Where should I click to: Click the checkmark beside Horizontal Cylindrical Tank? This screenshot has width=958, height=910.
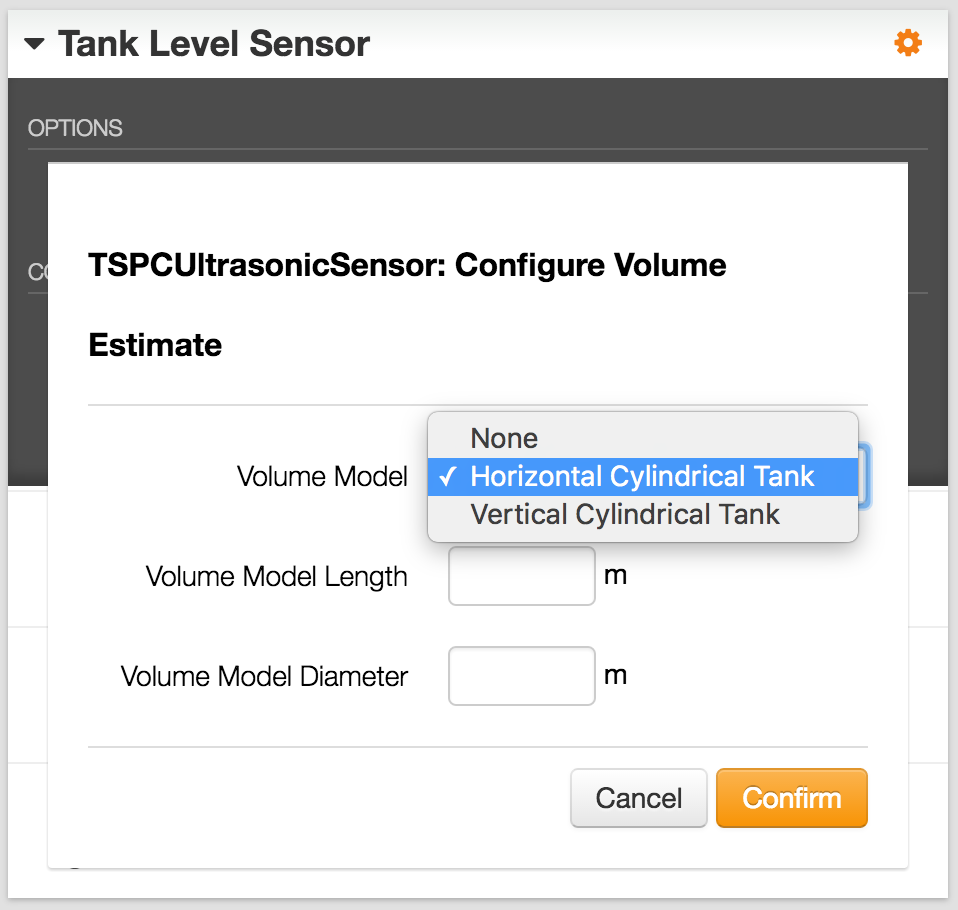click(x=447, y=477)
